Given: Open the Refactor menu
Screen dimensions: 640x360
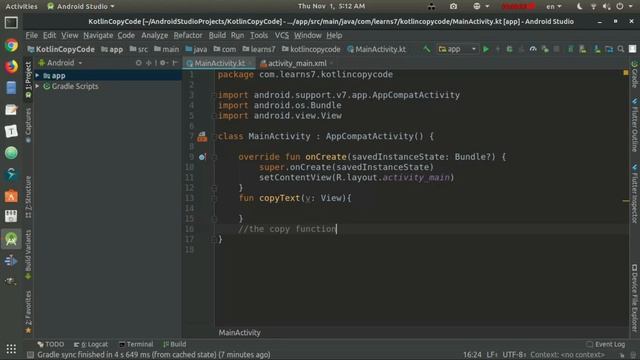Looking at the screenshot, I should point(188,36).
